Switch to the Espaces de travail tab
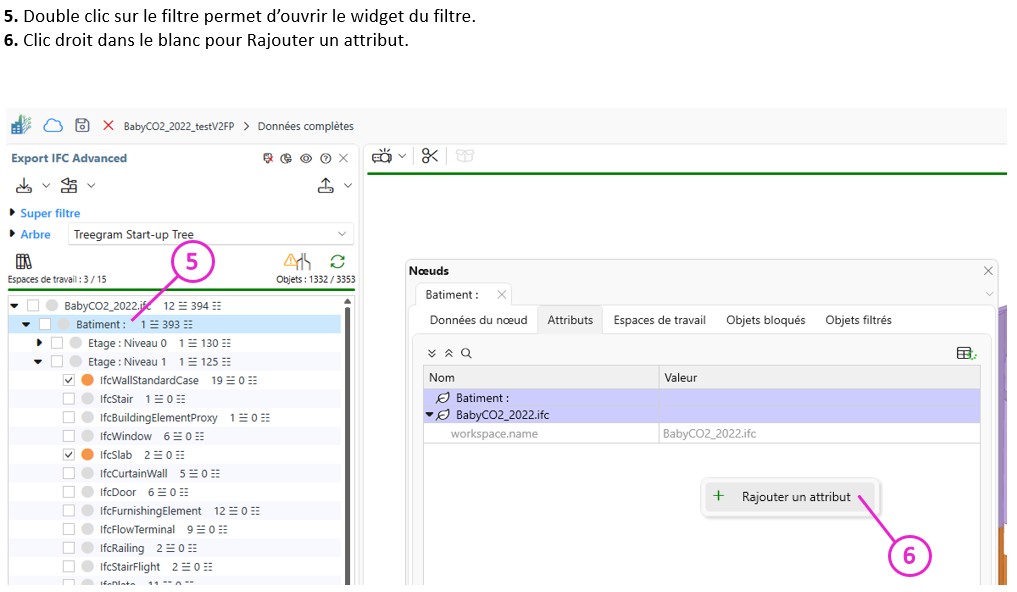Screen dimensions: 1017x592 coord(659,320)
